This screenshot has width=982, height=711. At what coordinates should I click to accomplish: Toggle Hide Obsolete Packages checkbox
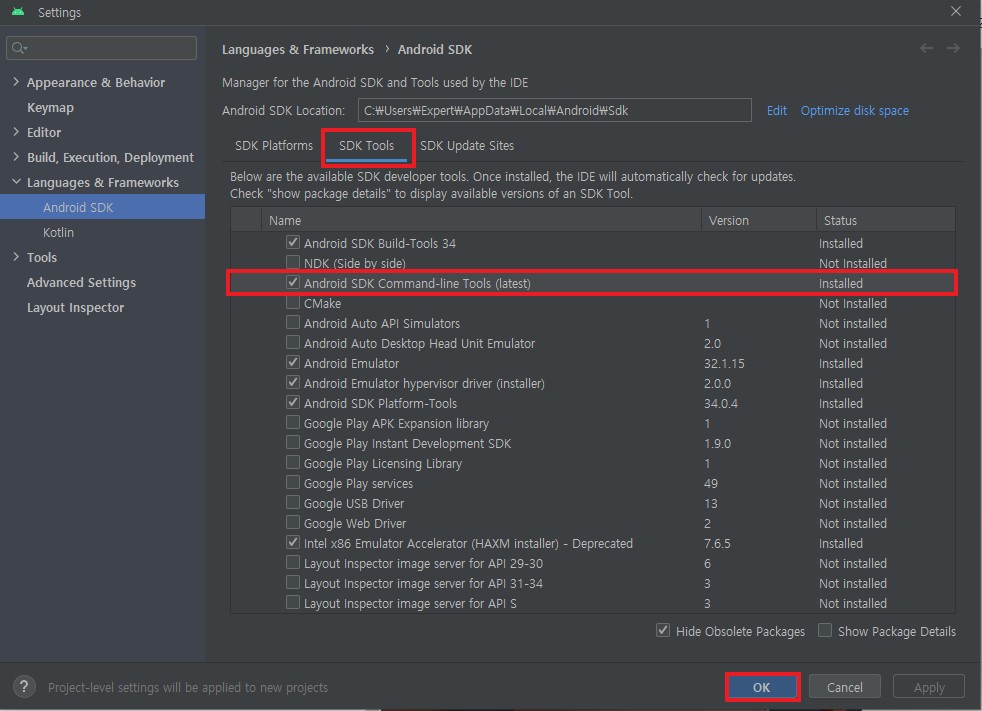[663, 630]
